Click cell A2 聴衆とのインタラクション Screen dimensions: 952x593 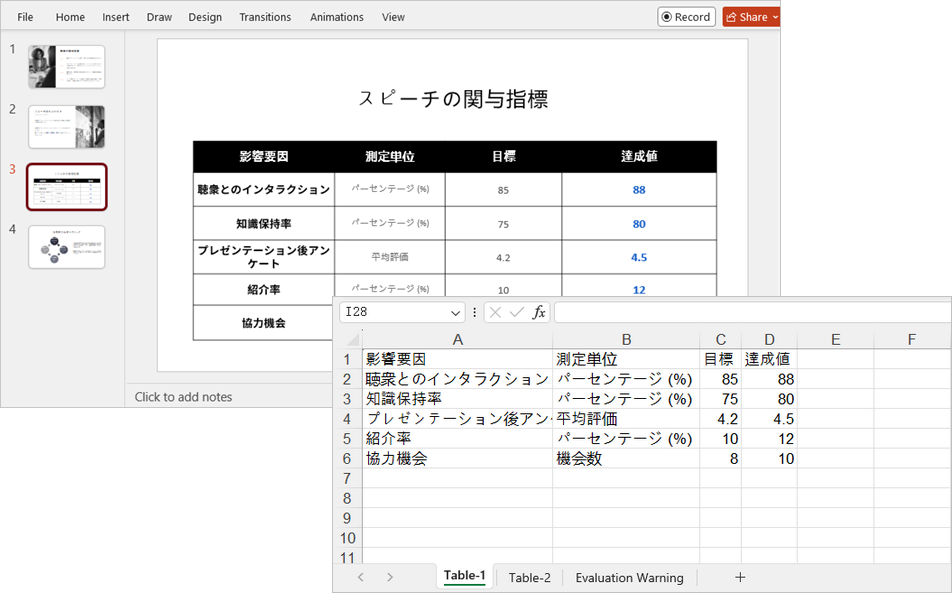pyautogui.click(x=458, y=379)
